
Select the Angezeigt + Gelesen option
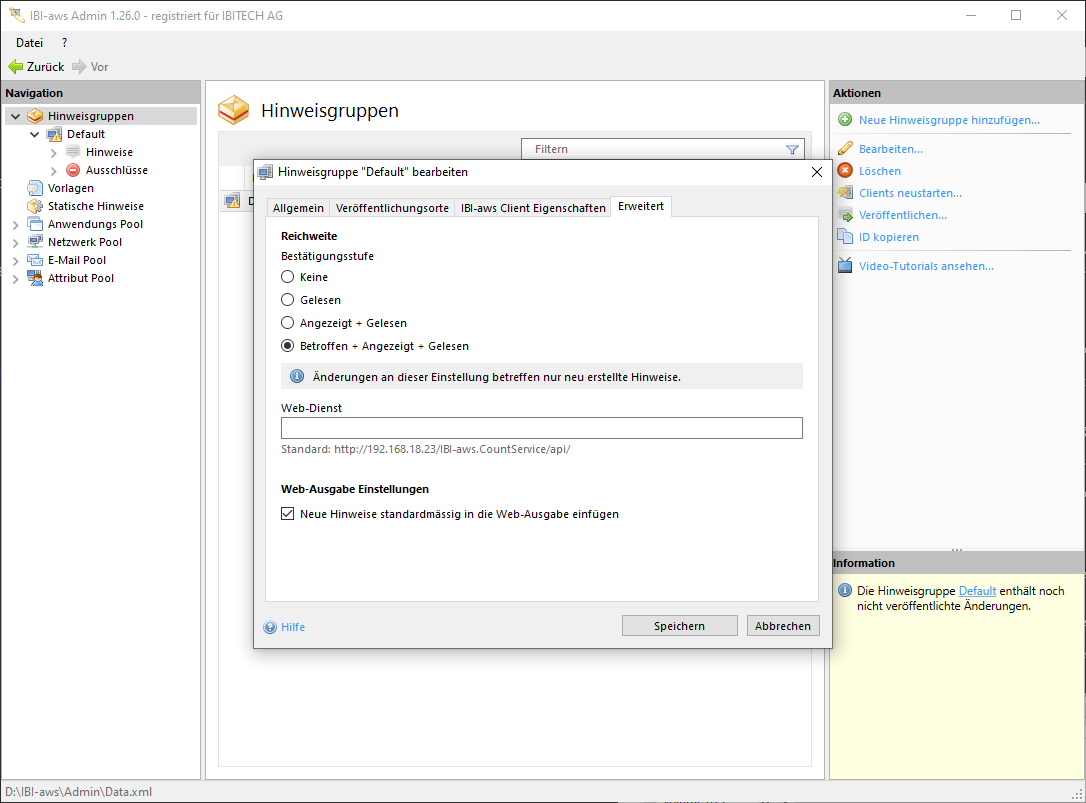288,323
